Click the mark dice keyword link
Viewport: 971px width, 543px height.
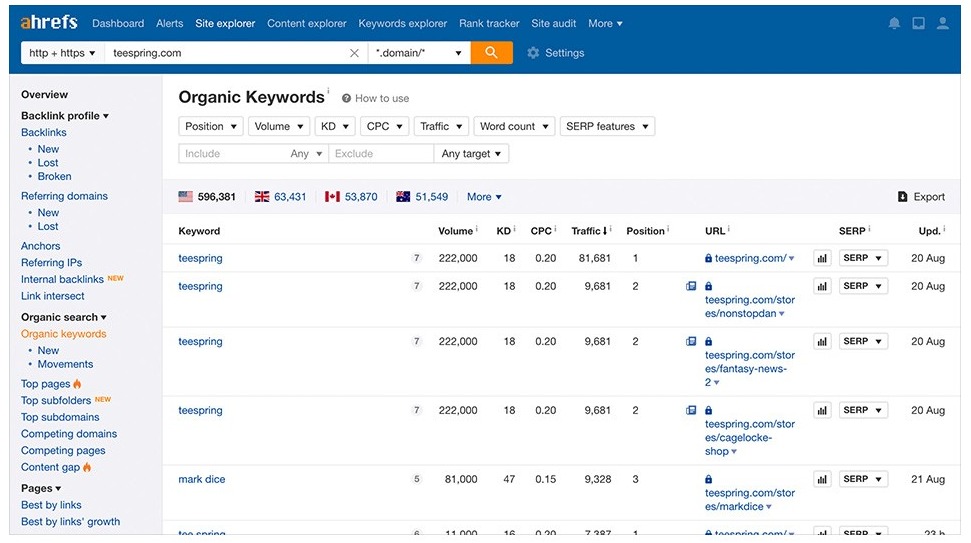202,479
